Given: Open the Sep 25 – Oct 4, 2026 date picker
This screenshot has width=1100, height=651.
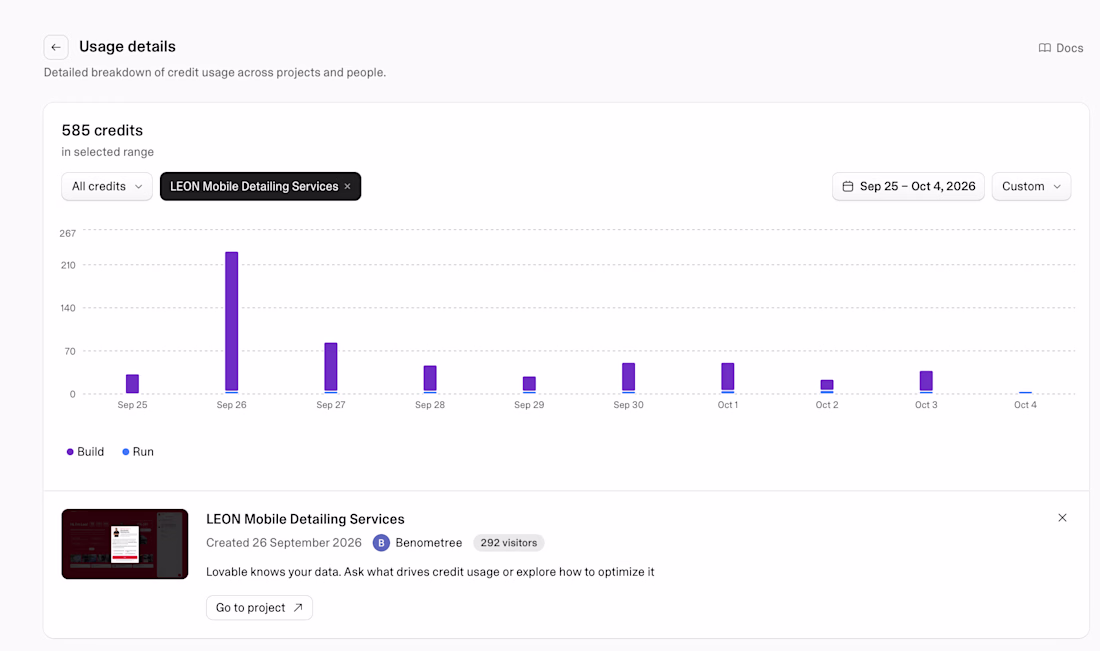Looking at the screenshot, I should pos(908,187).
